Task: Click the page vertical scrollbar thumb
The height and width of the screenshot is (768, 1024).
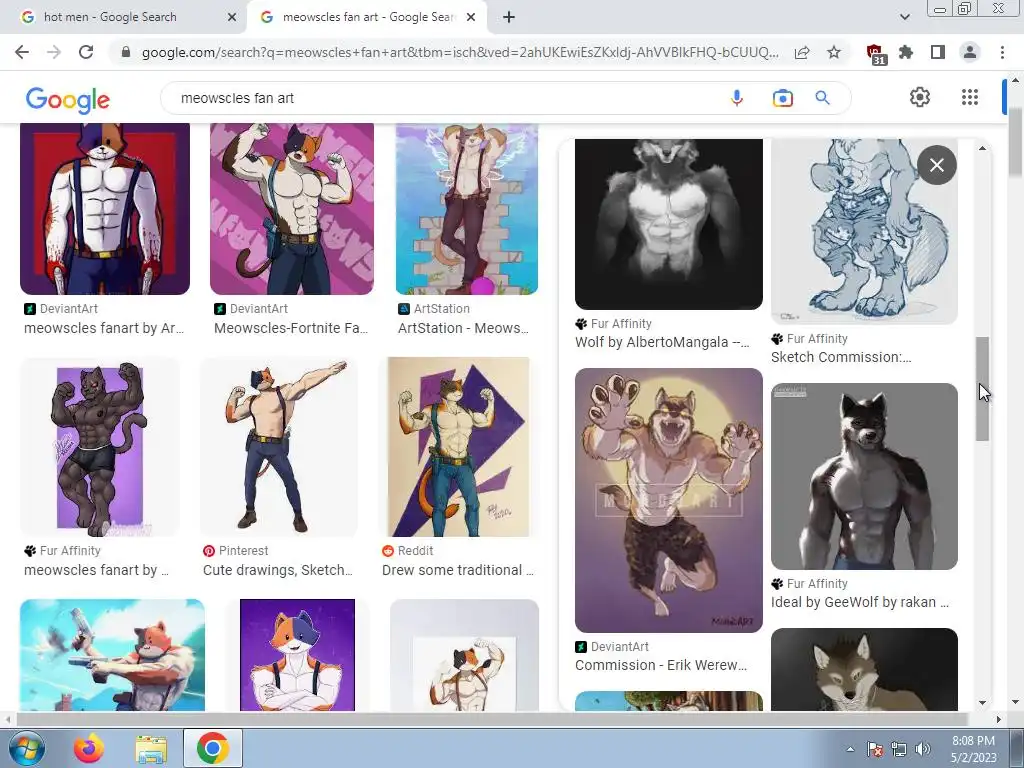Action: (x=1016, y=142)
